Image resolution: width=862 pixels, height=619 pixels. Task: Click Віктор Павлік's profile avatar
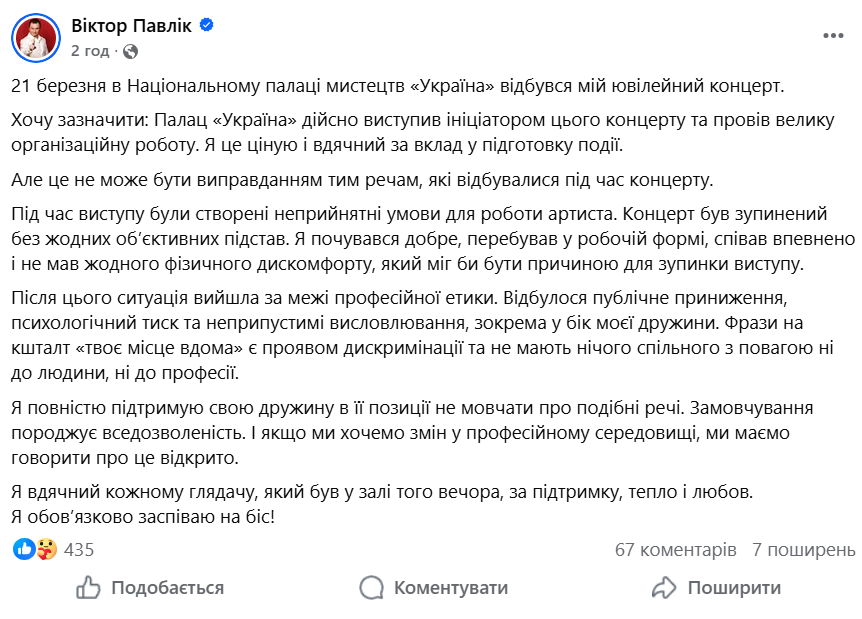click(35, 36)
